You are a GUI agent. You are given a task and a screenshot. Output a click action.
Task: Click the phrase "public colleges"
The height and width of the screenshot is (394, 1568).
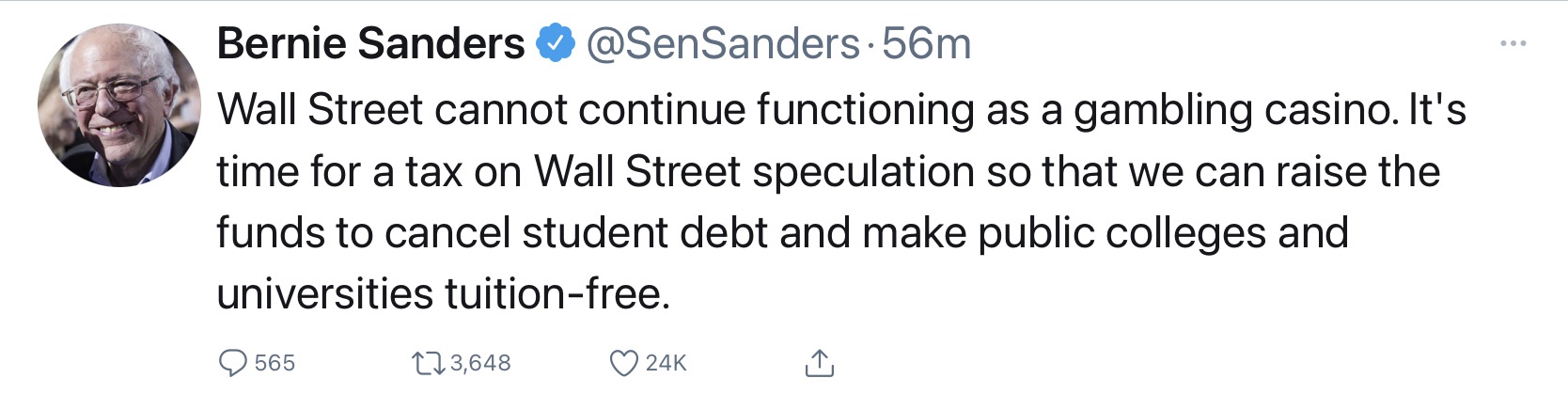(x=1122, y=233)
